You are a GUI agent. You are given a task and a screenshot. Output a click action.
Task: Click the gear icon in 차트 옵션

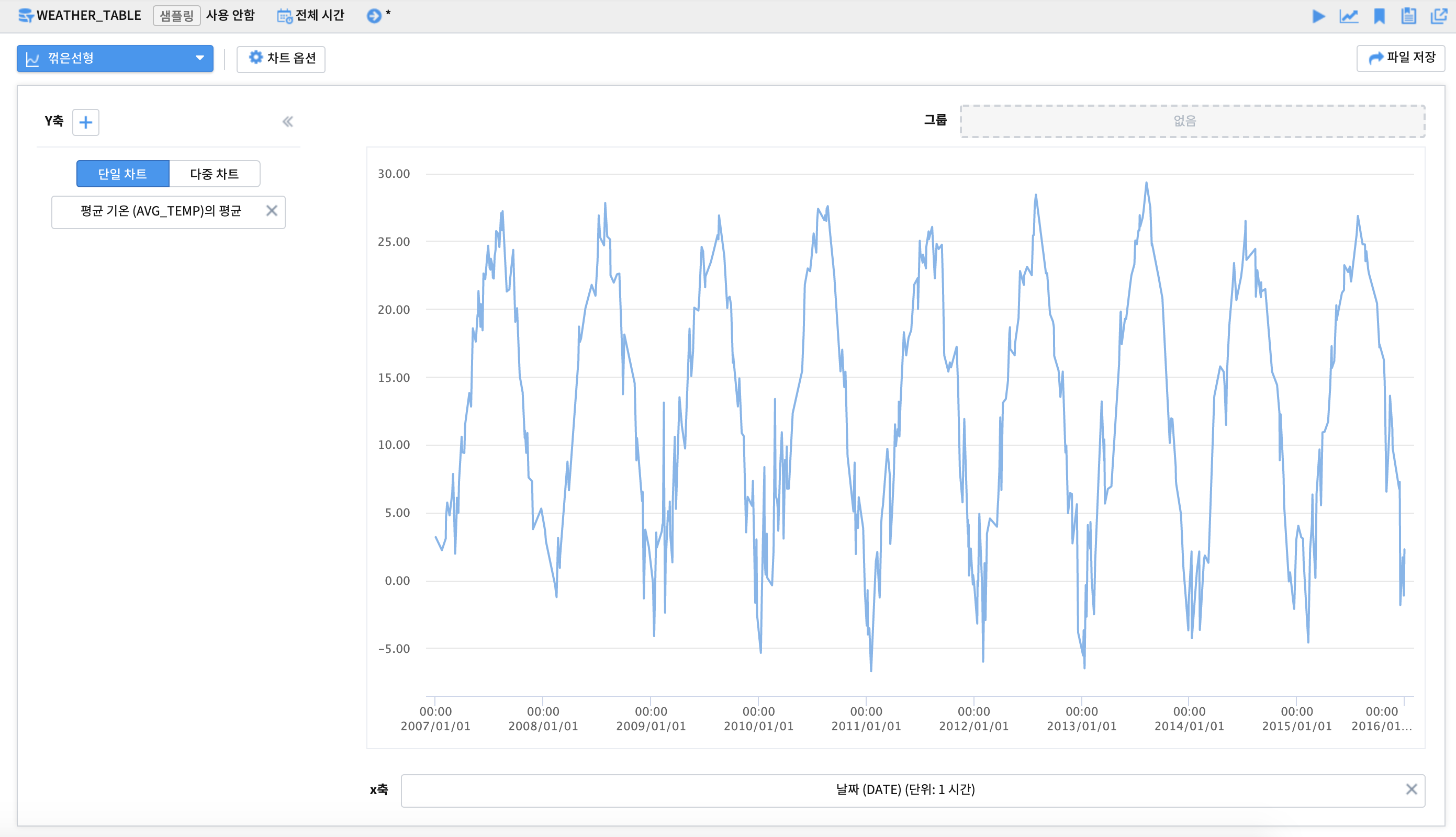pyautogui.click(x=255, y=58)
